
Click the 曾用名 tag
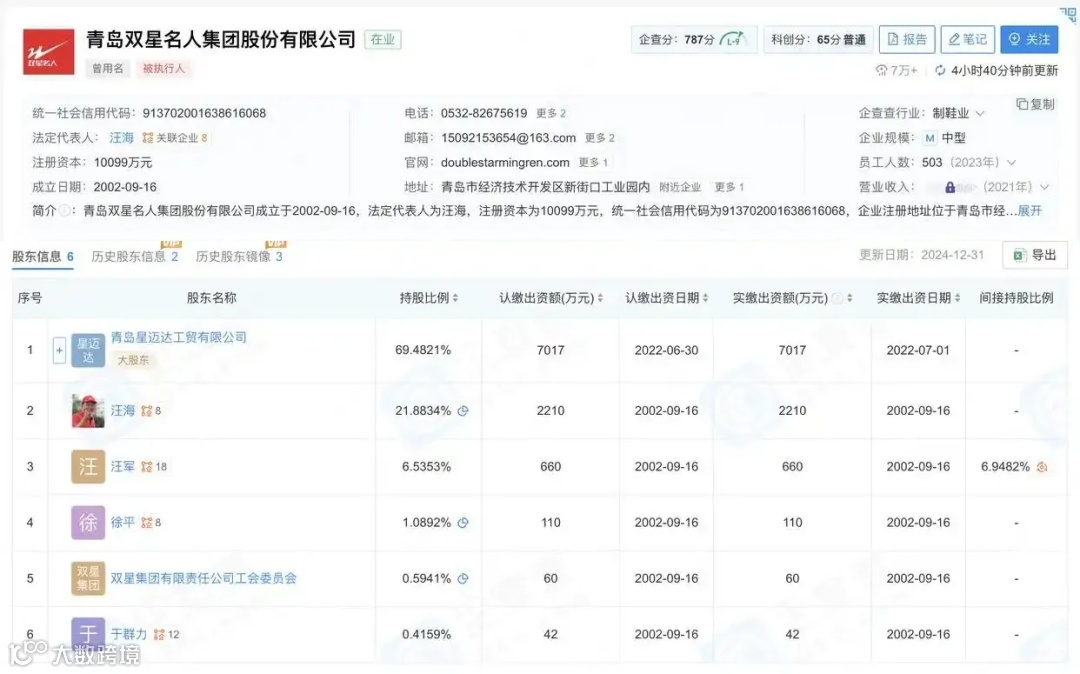point(107,68)
